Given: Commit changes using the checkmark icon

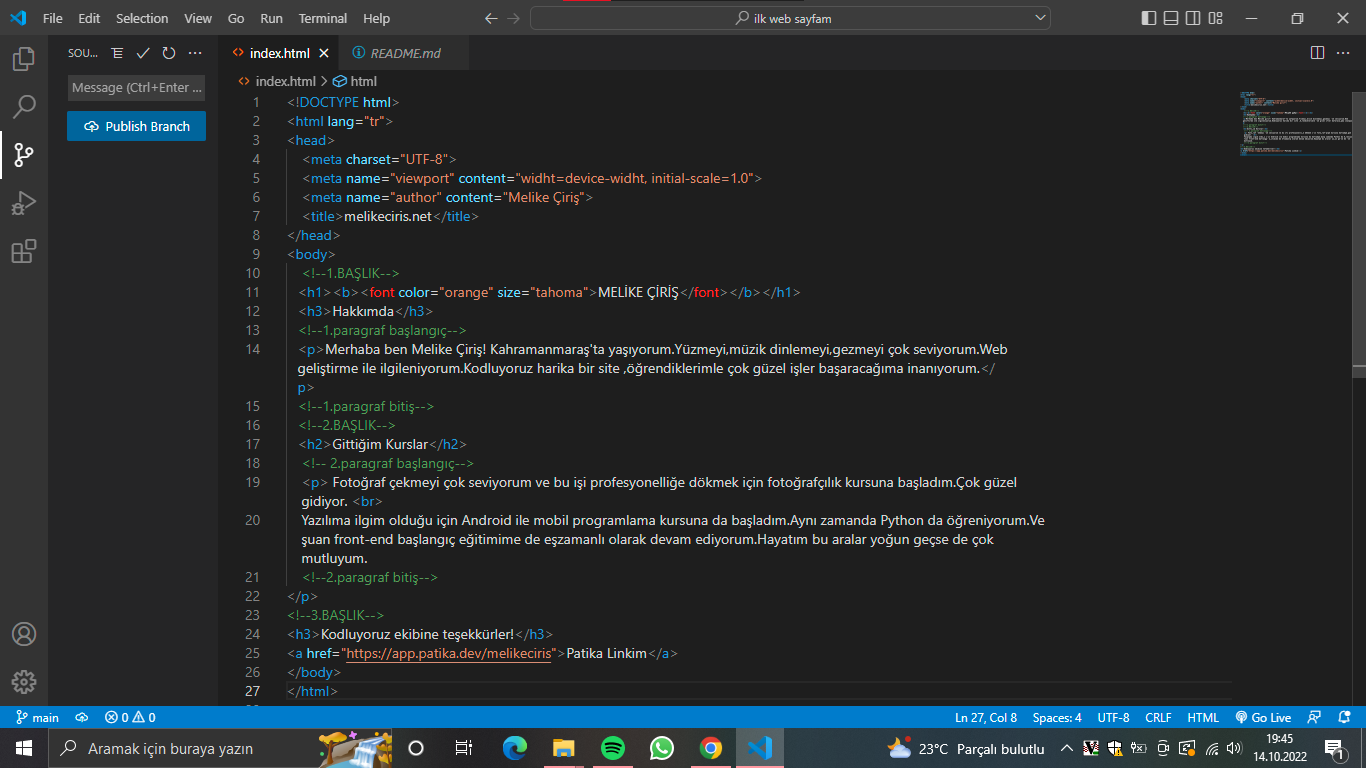Looking at the screenshot, I should (142, 54).
